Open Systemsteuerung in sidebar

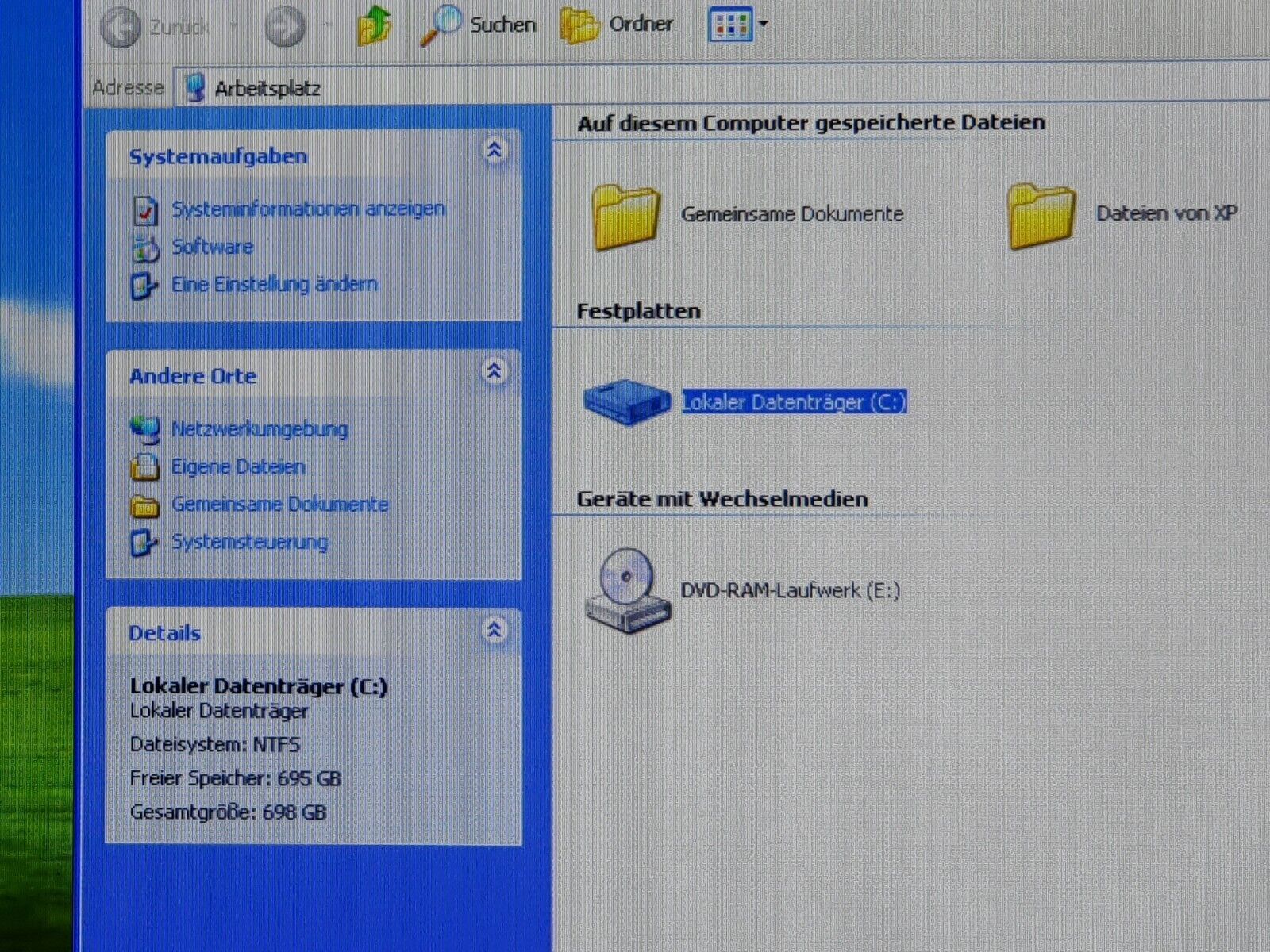click(249, 543)
